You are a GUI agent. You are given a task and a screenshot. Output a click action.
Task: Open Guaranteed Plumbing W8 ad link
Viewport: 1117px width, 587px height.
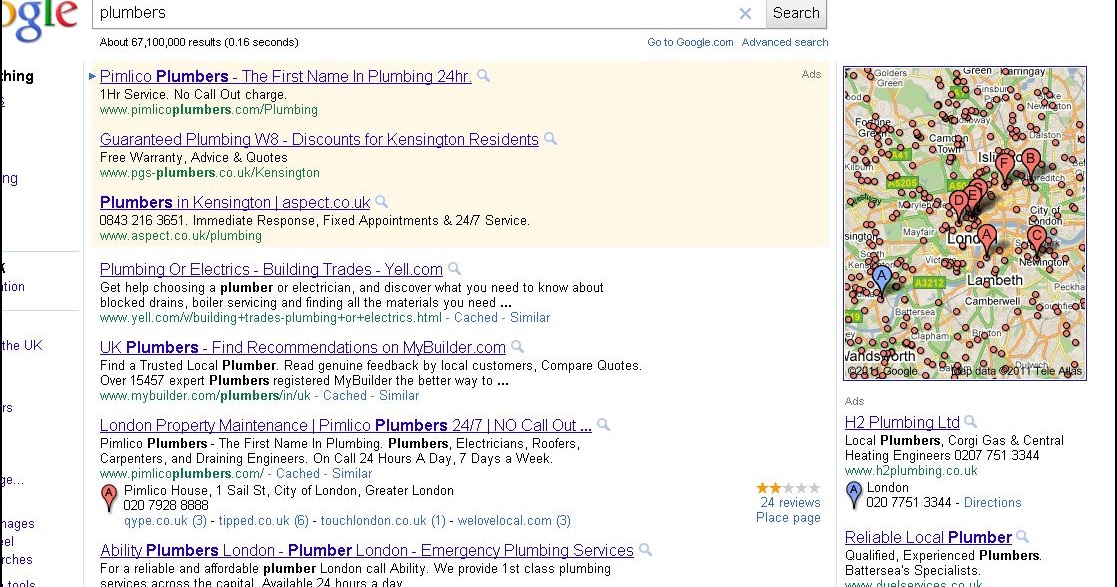point(319,139)
